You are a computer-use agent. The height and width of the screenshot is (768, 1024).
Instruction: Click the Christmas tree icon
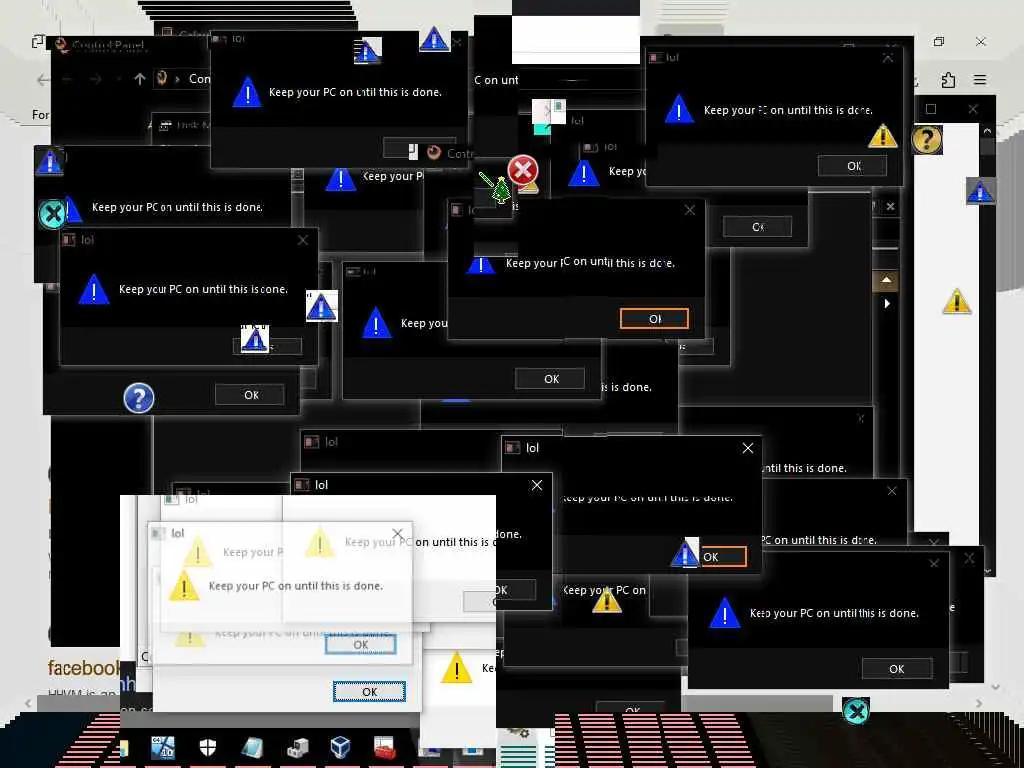pyautogui.click(x=502, y=190)
